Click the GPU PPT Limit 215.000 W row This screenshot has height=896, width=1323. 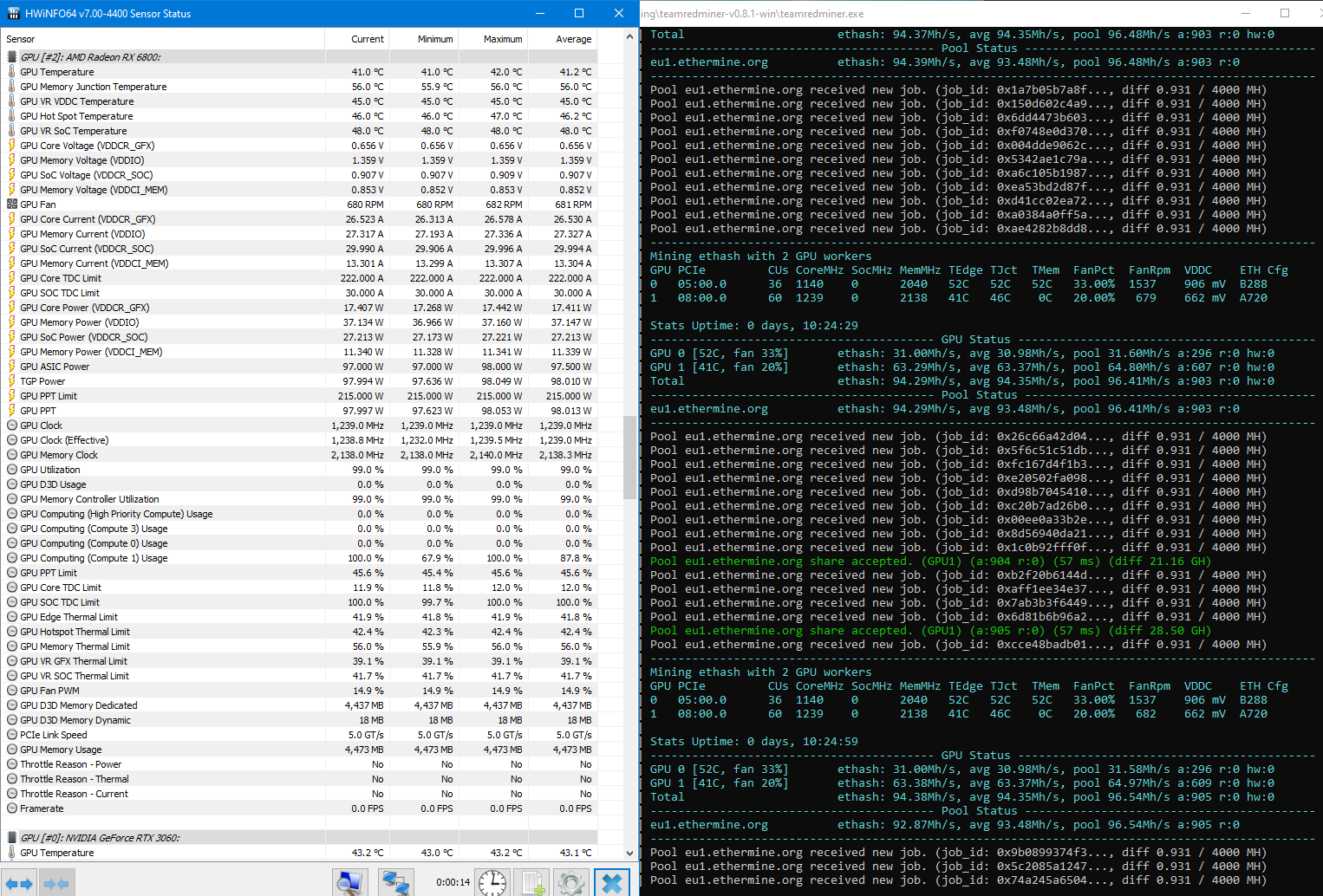tap(299, 396)
